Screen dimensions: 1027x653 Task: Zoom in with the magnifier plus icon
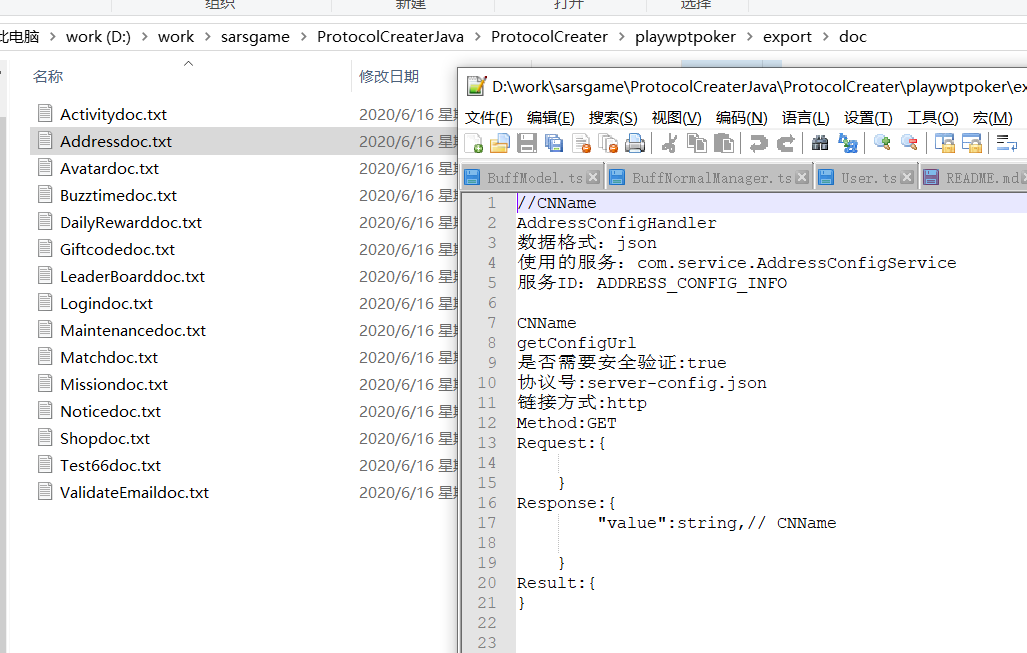point(882,143)
